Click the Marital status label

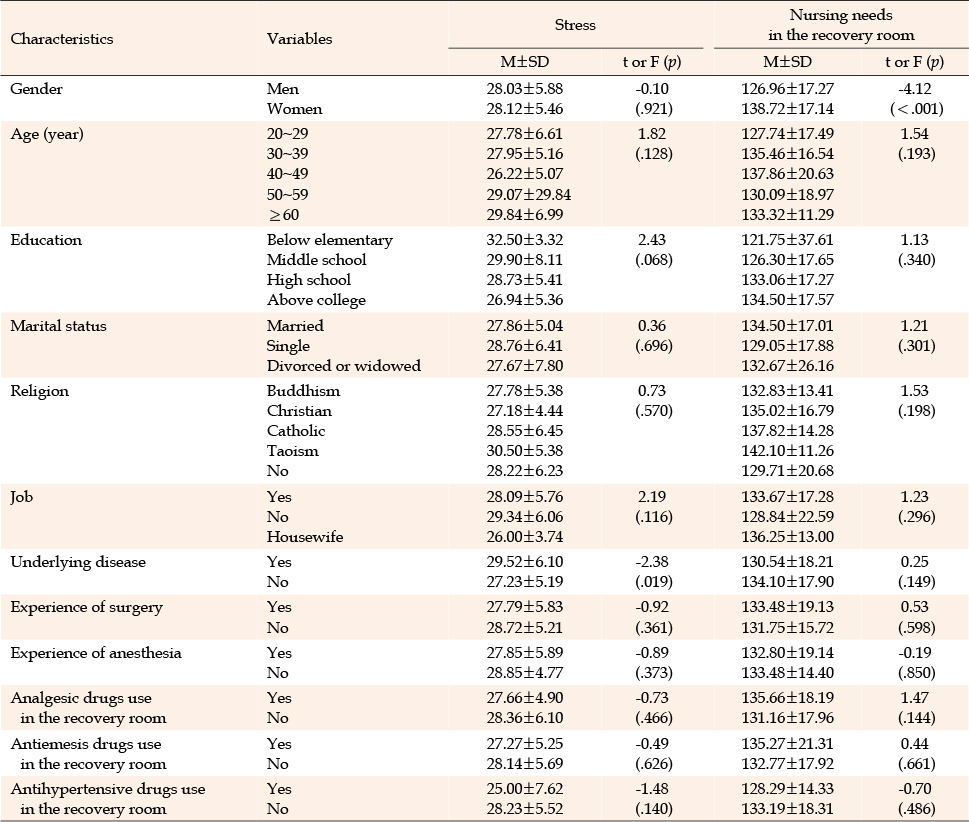(58, 326)
